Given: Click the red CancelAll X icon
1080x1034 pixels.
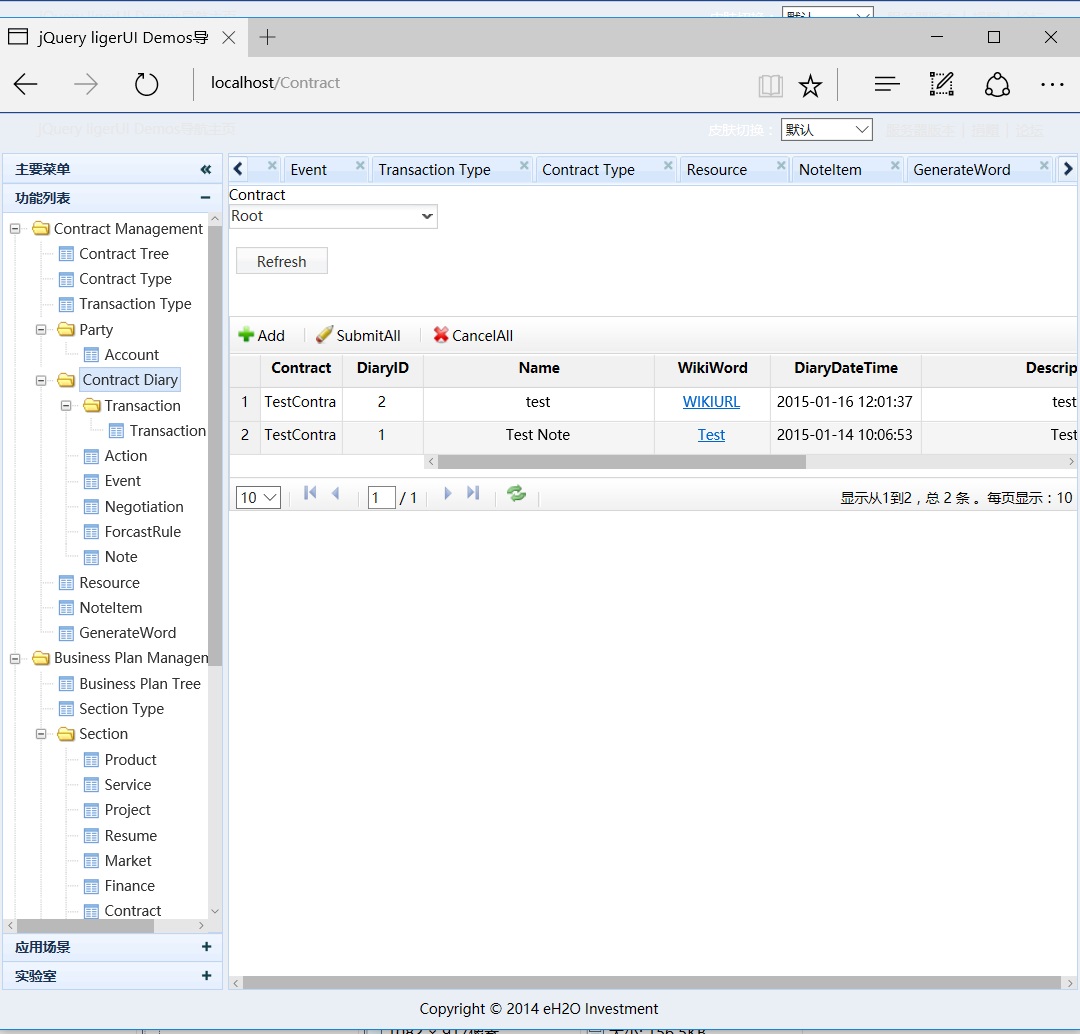Looking at the screenshot, I should [441, 335].
